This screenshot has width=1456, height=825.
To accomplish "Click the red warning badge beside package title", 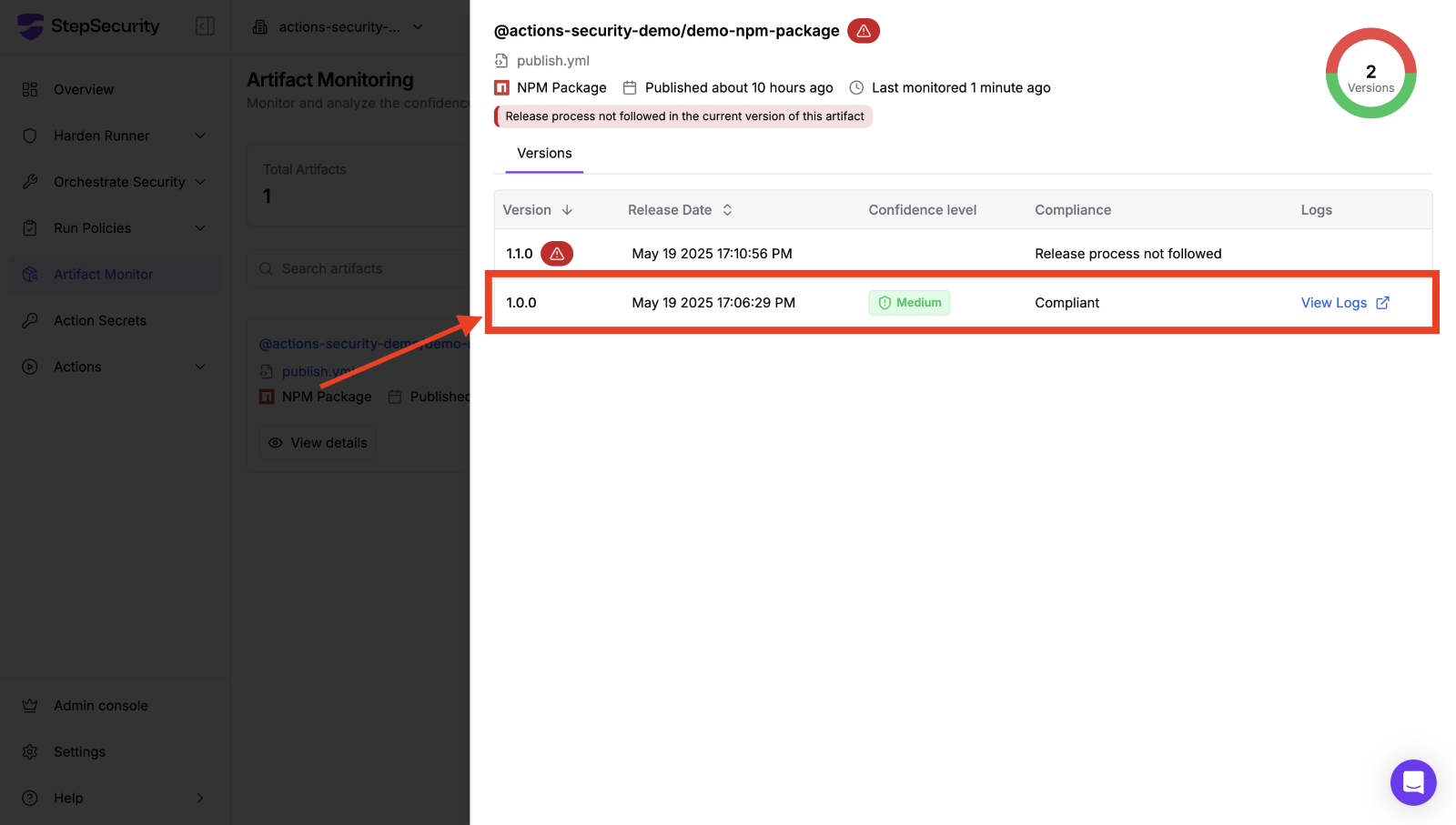I will coord(864,31).
